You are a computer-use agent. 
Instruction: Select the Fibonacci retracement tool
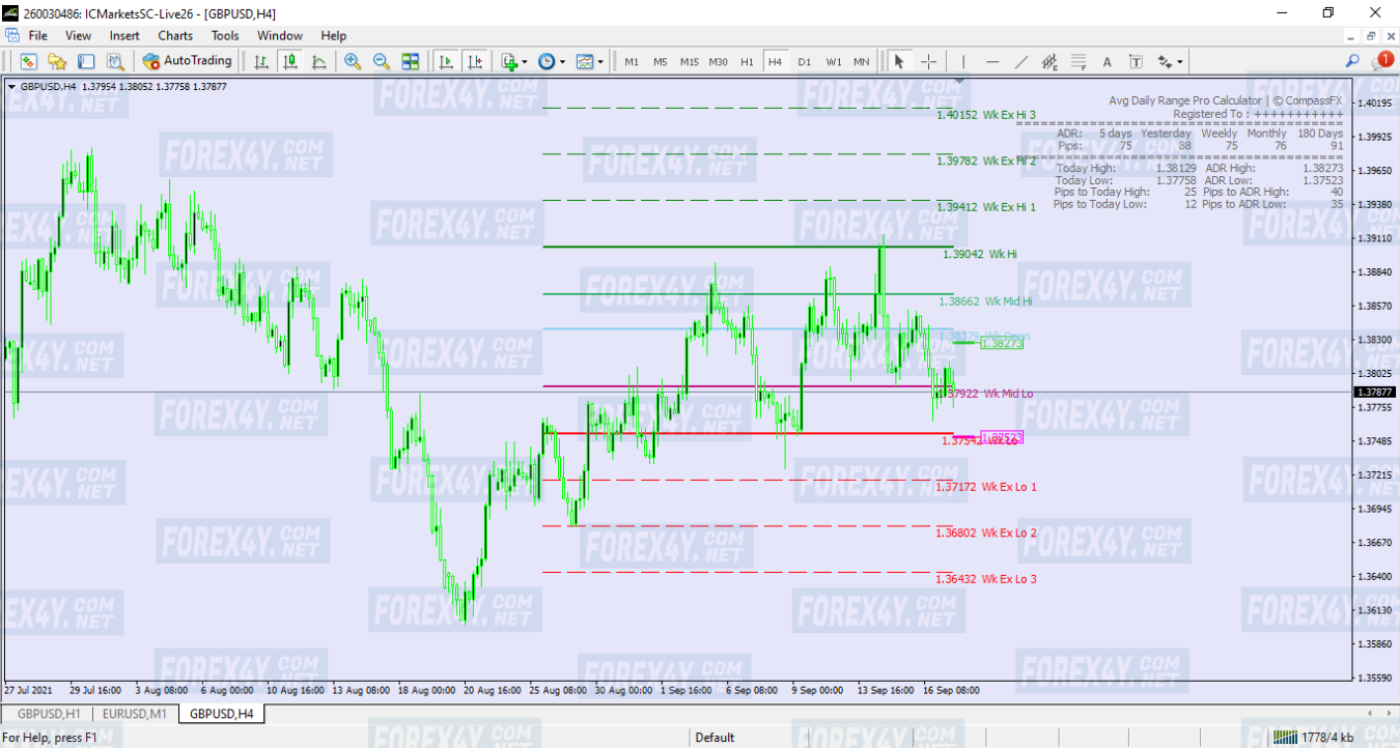pyautogui.click(x=1078, y=61)
